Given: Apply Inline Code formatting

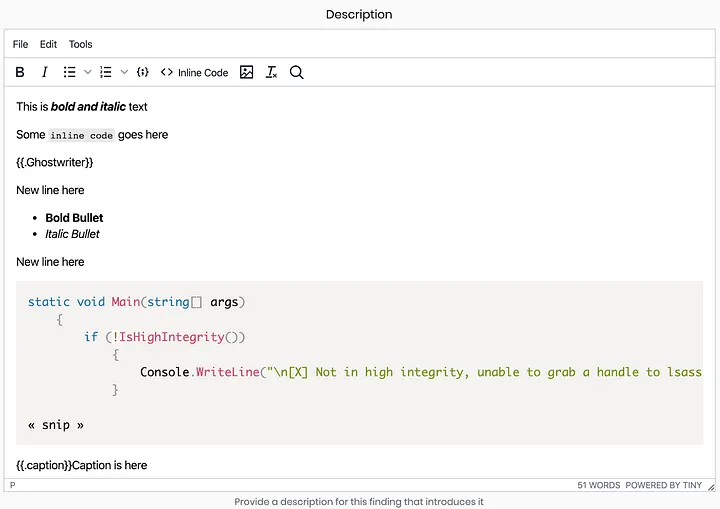Looking at the screenshot, I should tap(195, 72).
